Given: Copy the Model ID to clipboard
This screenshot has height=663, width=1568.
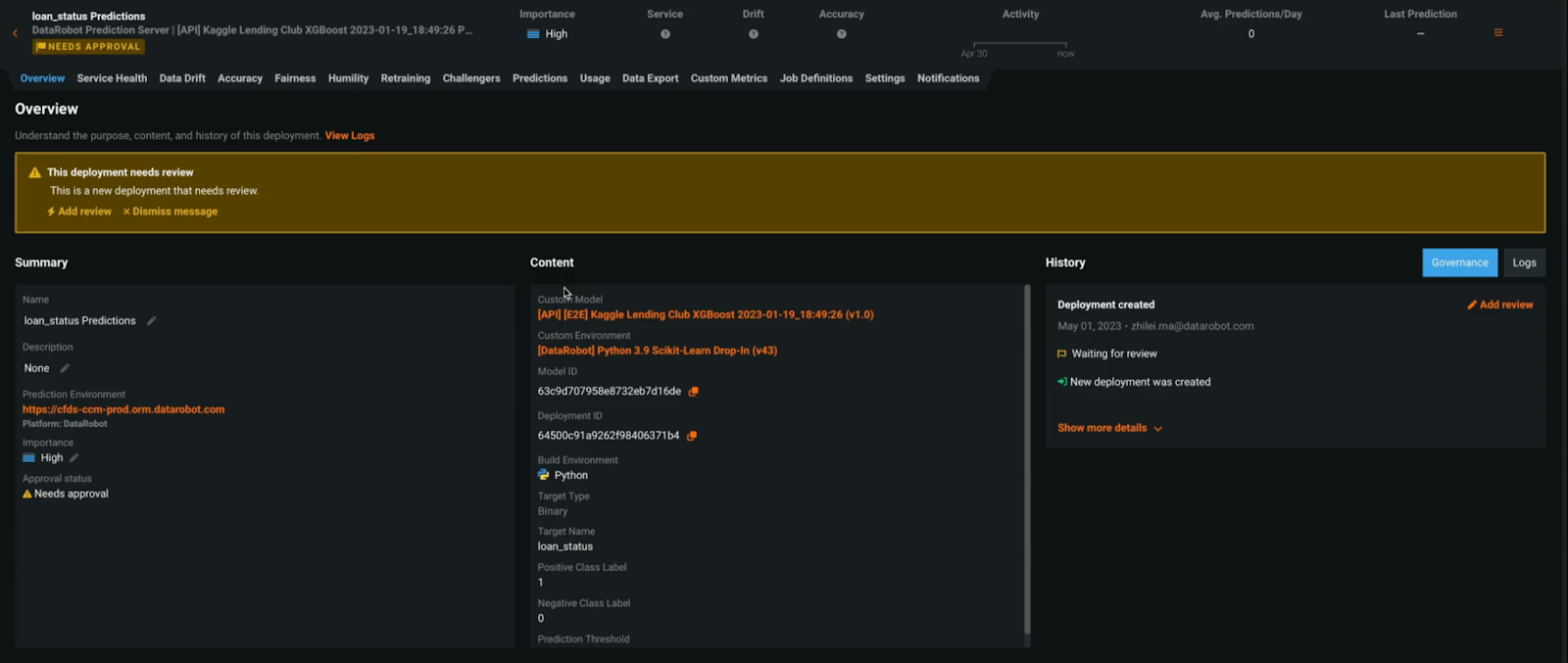Looking at the screenshot, I should [693, 392].
